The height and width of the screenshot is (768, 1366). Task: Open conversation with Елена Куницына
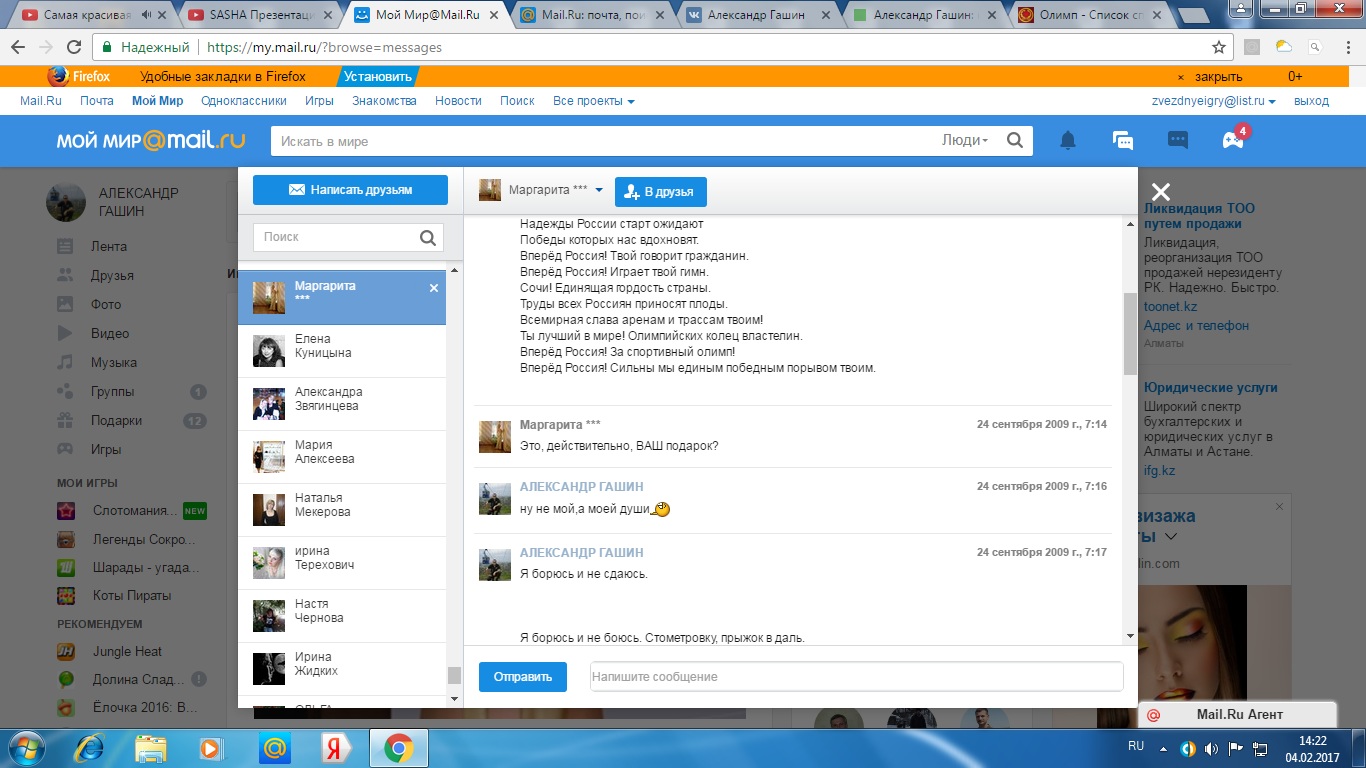342,351
